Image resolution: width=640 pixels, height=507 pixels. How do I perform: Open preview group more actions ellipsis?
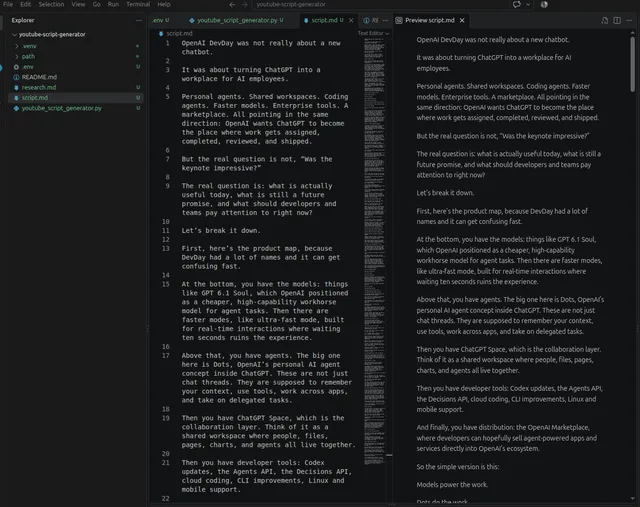(x=629, y=20)
